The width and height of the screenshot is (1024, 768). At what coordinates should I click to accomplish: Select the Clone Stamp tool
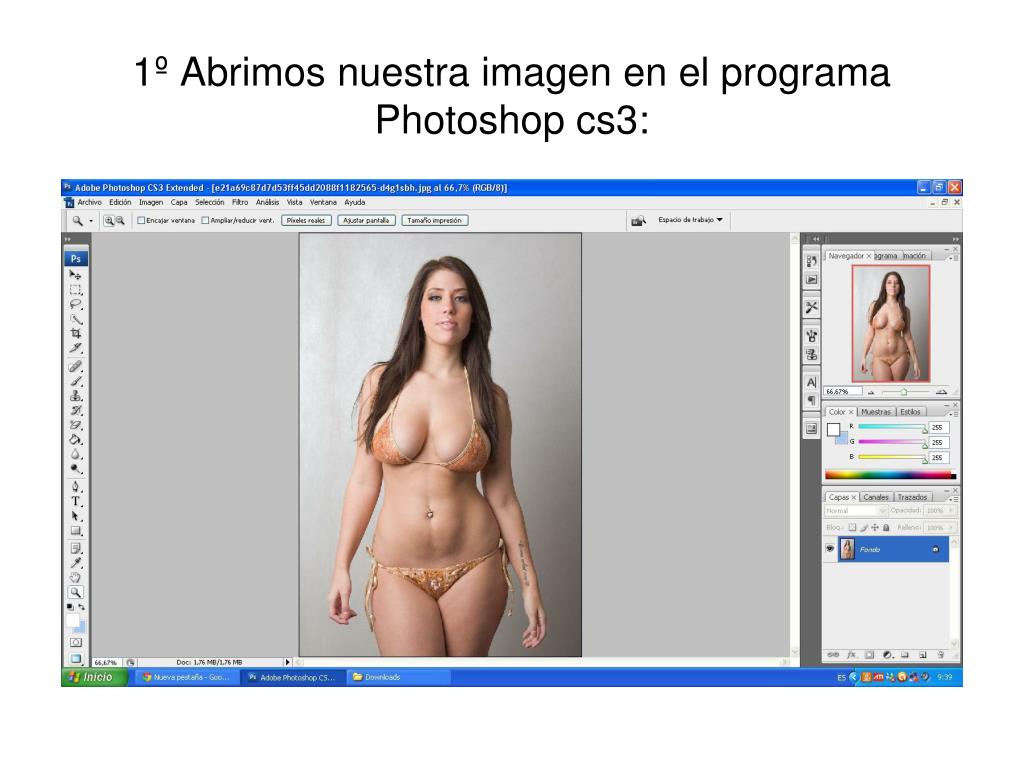[x=76, y=396]
